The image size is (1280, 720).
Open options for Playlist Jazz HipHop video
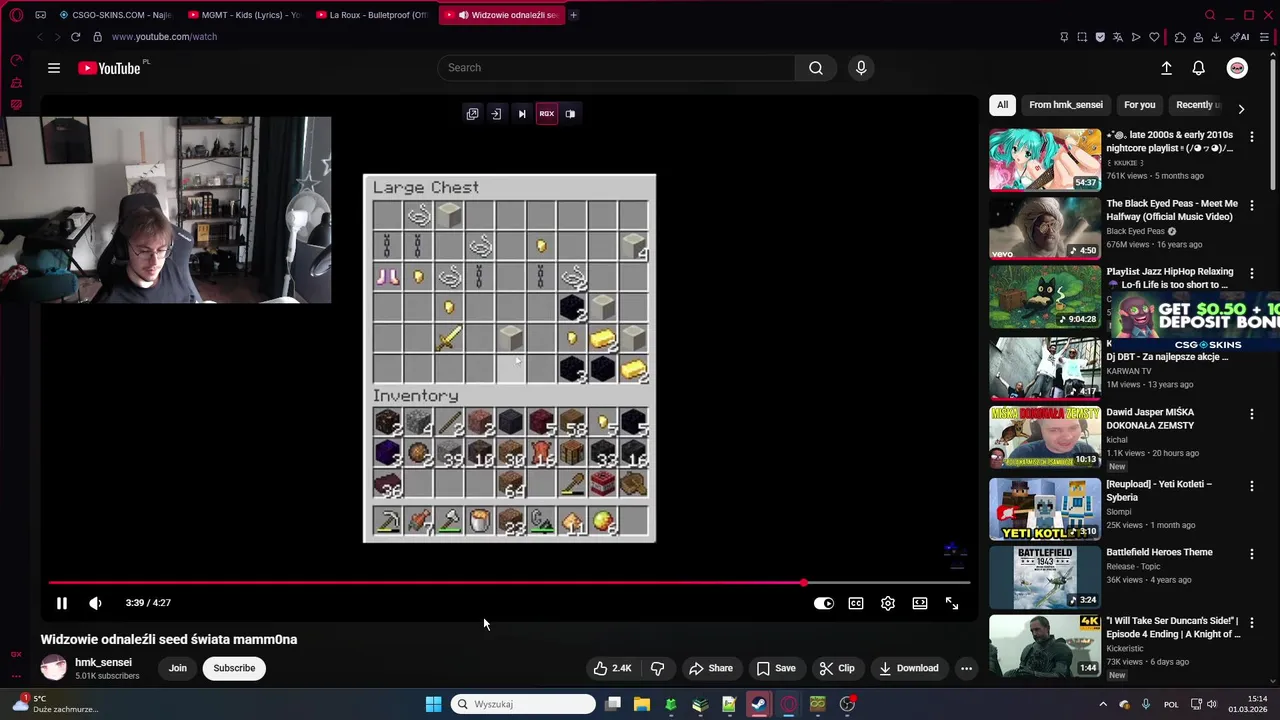pyautogui.click(x=1251, y=273)
